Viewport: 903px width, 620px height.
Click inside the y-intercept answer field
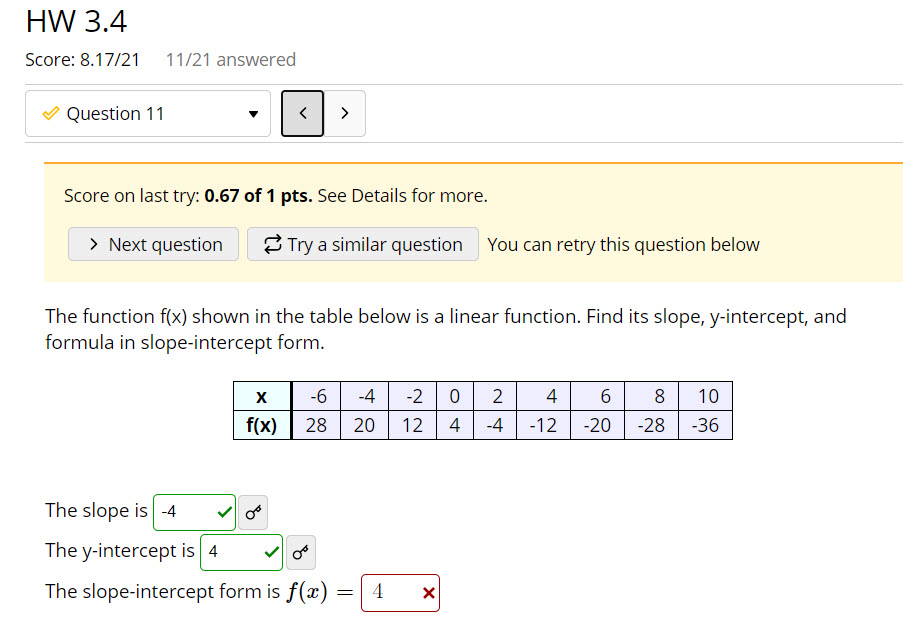coord(230,551)
